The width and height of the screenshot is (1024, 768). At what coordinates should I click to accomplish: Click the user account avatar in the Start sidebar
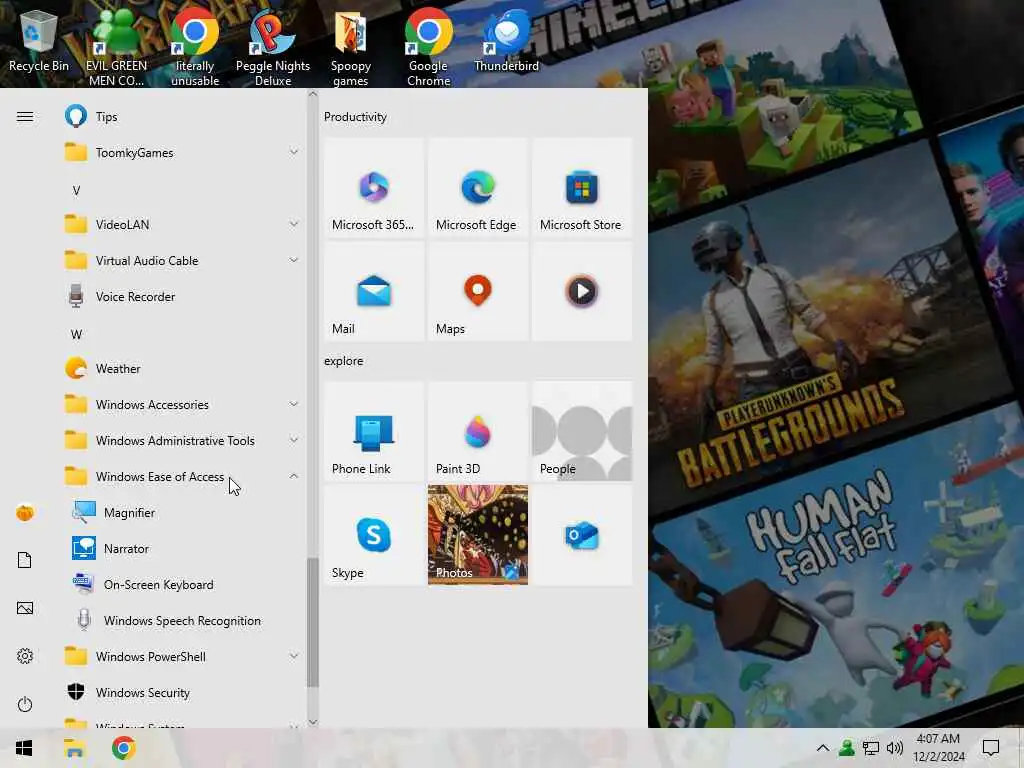click(x=25, y=513)
